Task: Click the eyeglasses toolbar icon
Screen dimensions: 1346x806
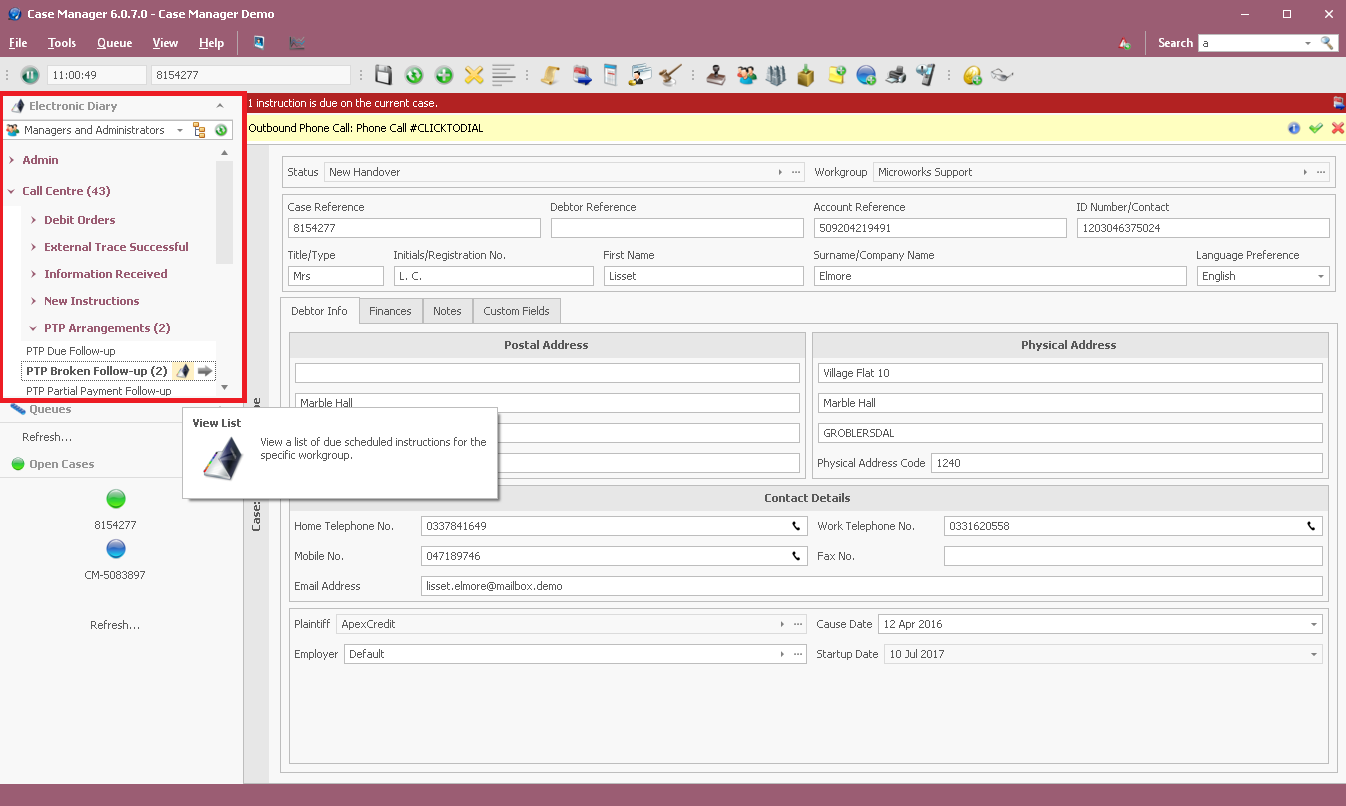Action: [1002, 75]
